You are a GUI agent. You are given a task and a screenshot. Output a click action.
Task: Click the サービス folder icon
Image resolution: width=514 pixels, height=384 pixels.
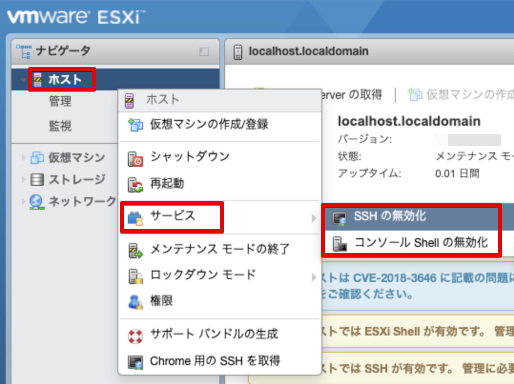pyautogui.click(x=135, y=218)
